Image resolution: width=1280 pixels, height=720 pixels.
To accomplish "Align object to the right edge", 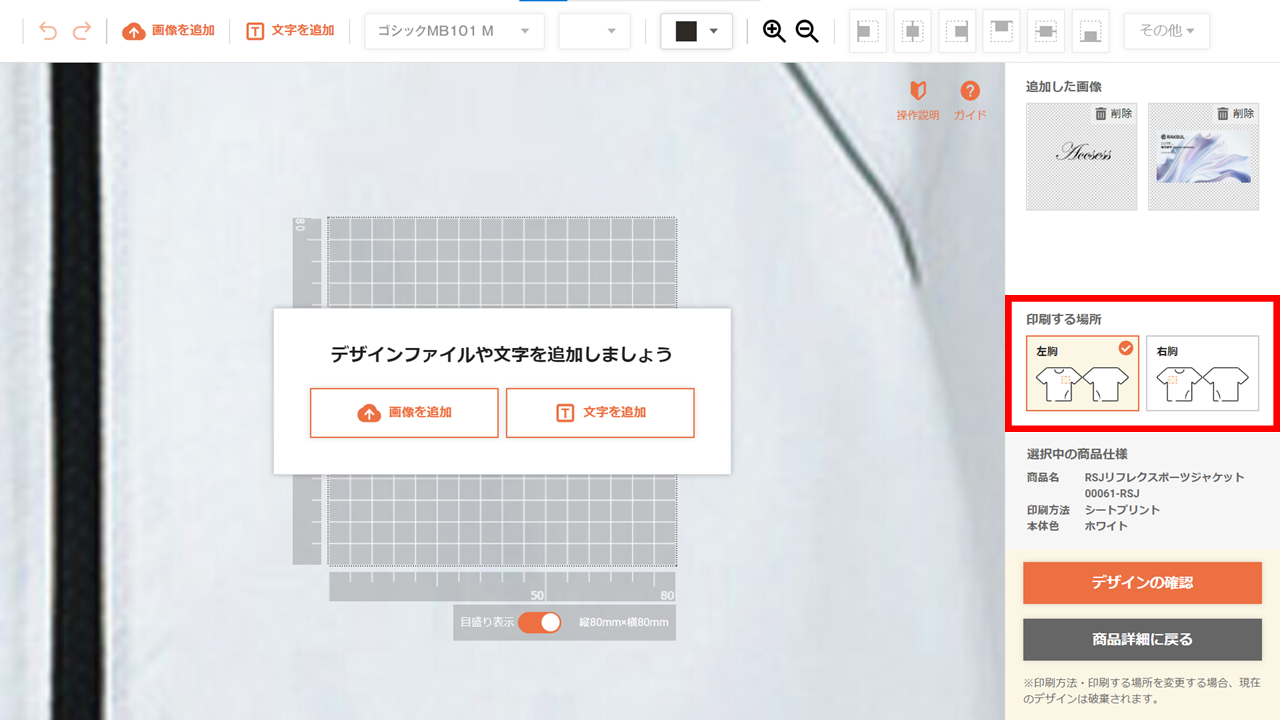I will [x=957, y=31].
